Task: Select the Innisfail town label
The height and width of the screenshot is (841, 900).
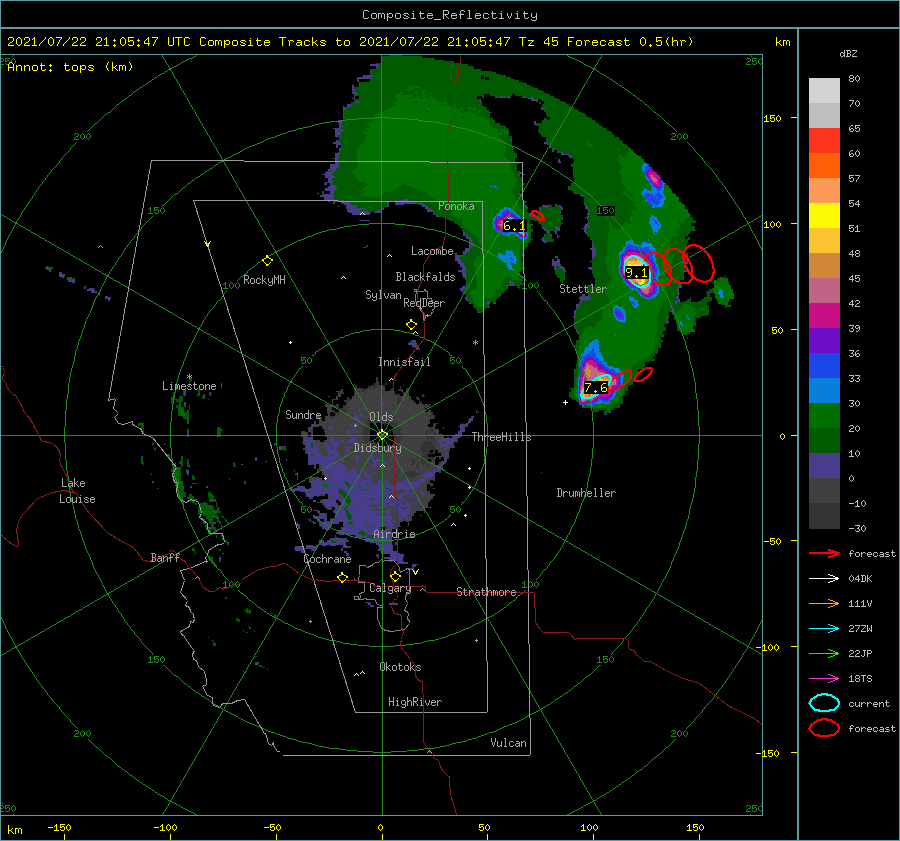Action: point(404,362)
